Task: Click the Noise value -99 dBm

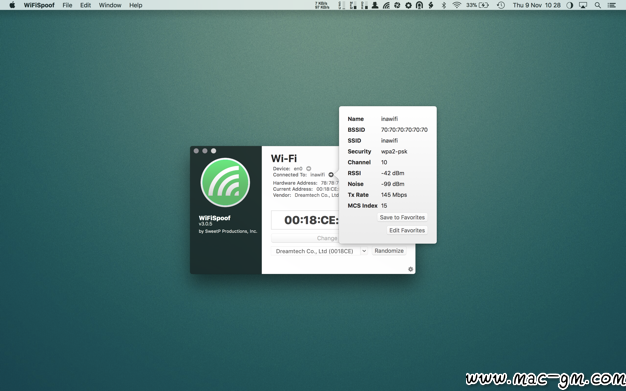Action: point(392,184)
